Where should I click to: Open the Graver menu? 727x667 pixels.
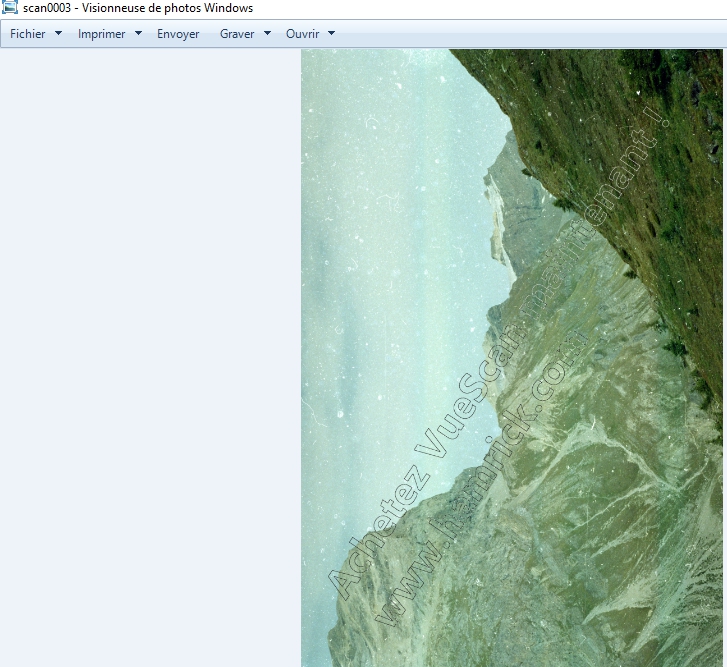(x=237, y=34)
